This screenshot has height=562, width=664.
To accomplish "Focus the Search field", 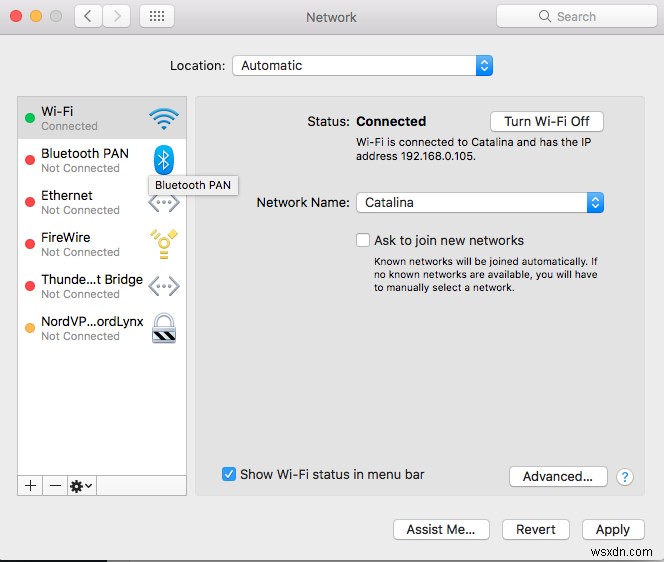I will 576,16.
